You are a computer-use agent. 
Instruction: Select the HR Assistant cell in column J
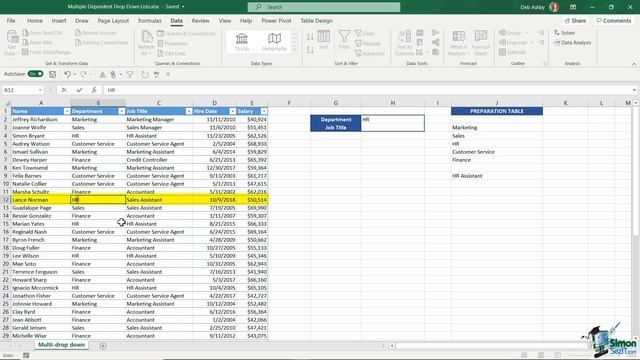497,176
